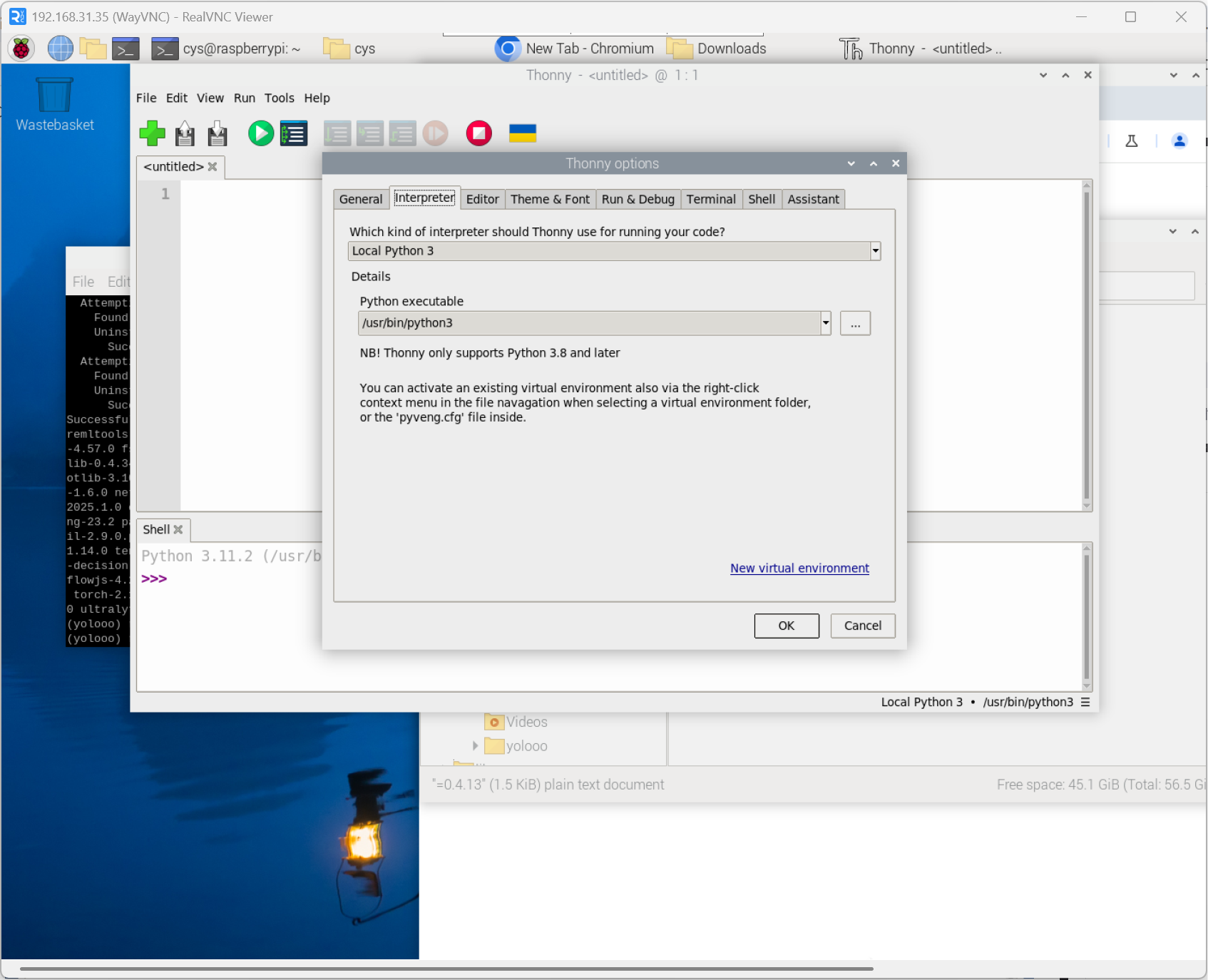Click Thonny options dialog chevron up button
The width and height of the screenshot is (1208, 980).
click(x=874, y=163)
